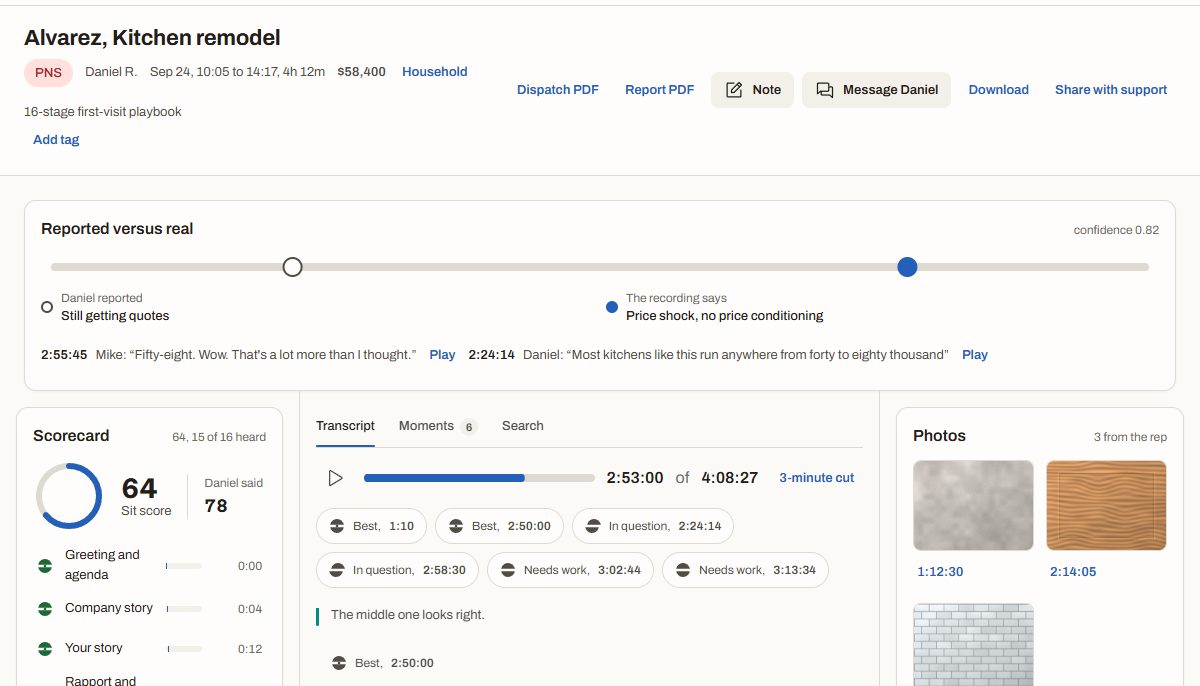The image size is (1200, 686).
Task: Open the wavy wood panel photo thumbnail
Action: click(x=1106, y=505)
